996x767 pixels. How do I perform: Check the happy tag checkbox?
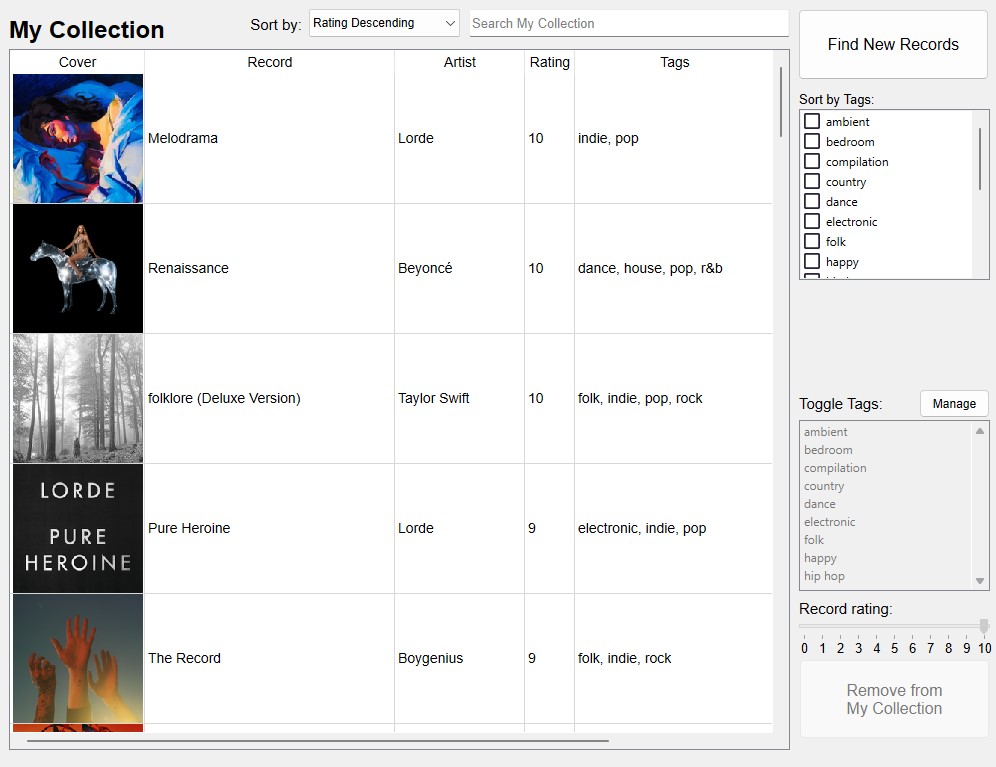812,261
